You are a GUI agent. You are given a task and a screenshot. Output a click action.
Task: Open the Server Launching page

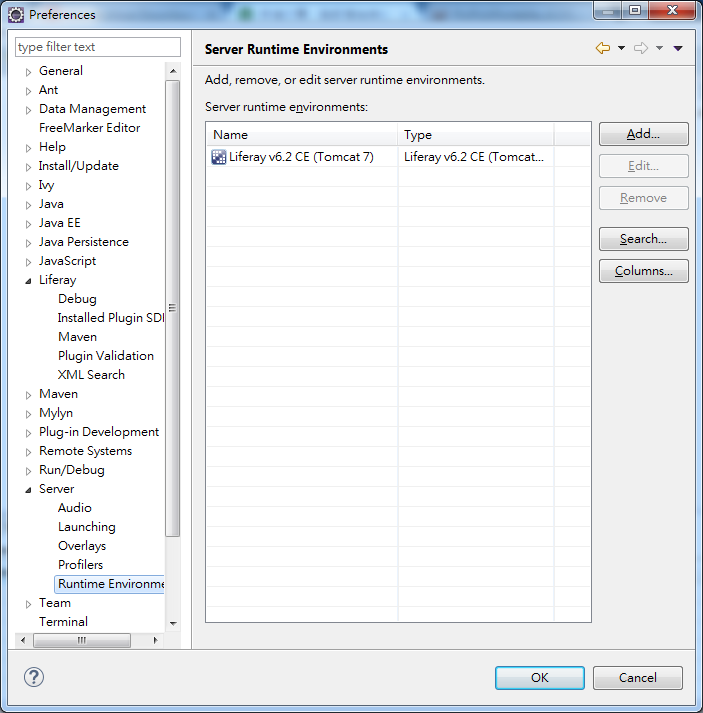(86, 527)
